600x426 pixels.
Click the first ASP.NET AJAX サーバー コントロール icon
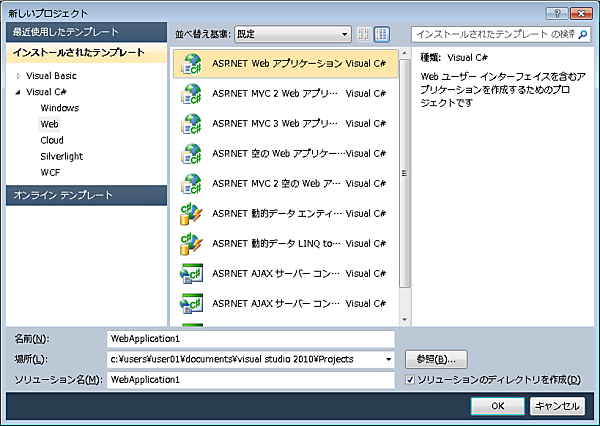click(x=191, y=274)
